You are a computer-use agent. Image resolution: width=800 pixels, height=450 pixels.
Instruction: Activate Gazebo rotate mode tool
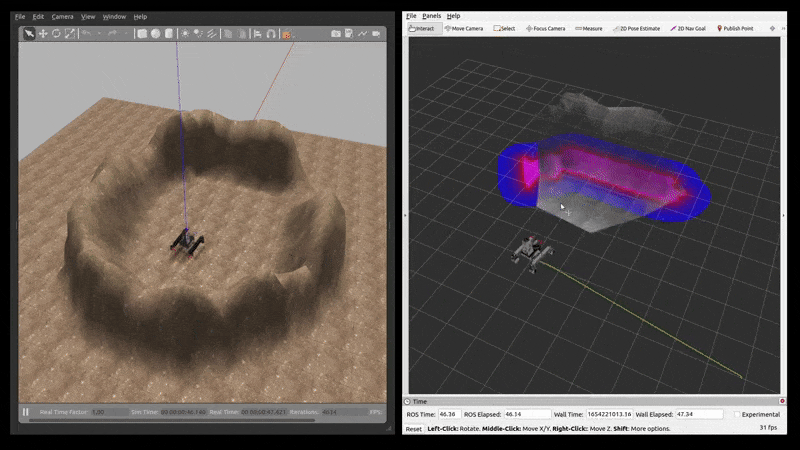pos(56,34)
